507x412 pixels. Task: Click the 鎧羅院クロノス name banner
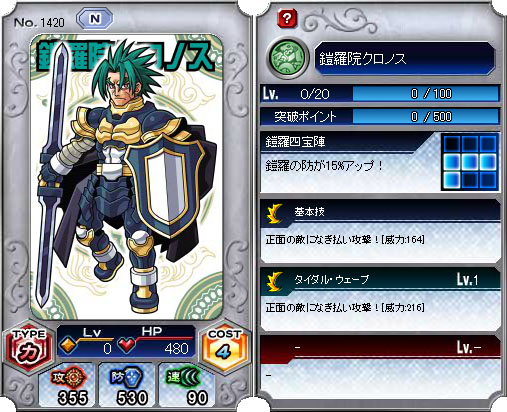pyautogui.click(x=405, y=59)
